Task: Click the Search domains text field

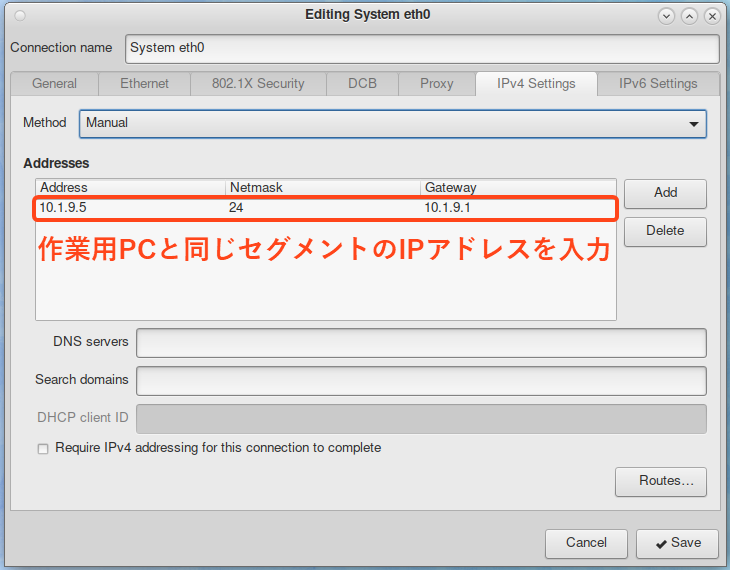Action: [x=421, y=380]
